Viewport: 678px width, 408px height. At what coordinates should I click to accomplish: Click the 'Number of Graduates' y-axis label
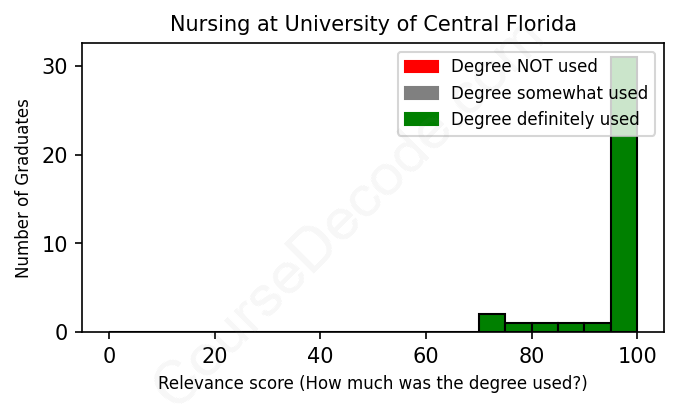(22, 187)
